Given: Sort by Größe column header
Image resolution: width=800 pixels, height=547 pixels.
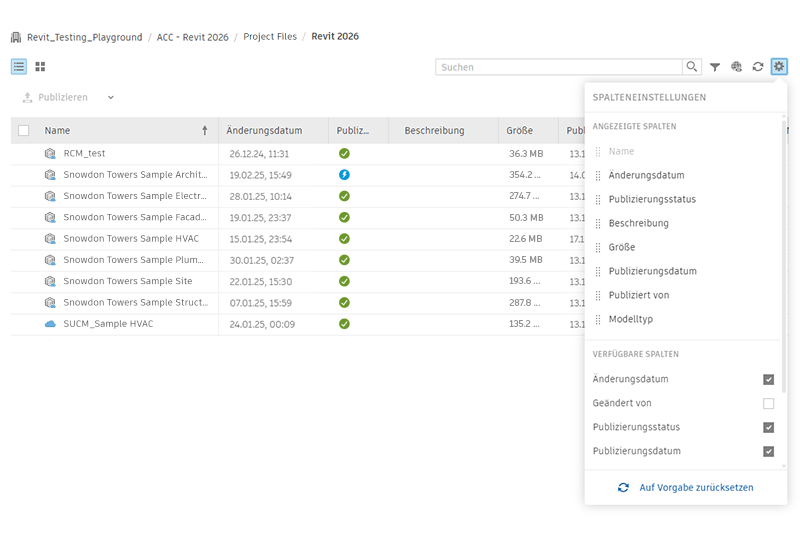Looking at the screenshot, I should pyautogui.click(x=519, y=131).
